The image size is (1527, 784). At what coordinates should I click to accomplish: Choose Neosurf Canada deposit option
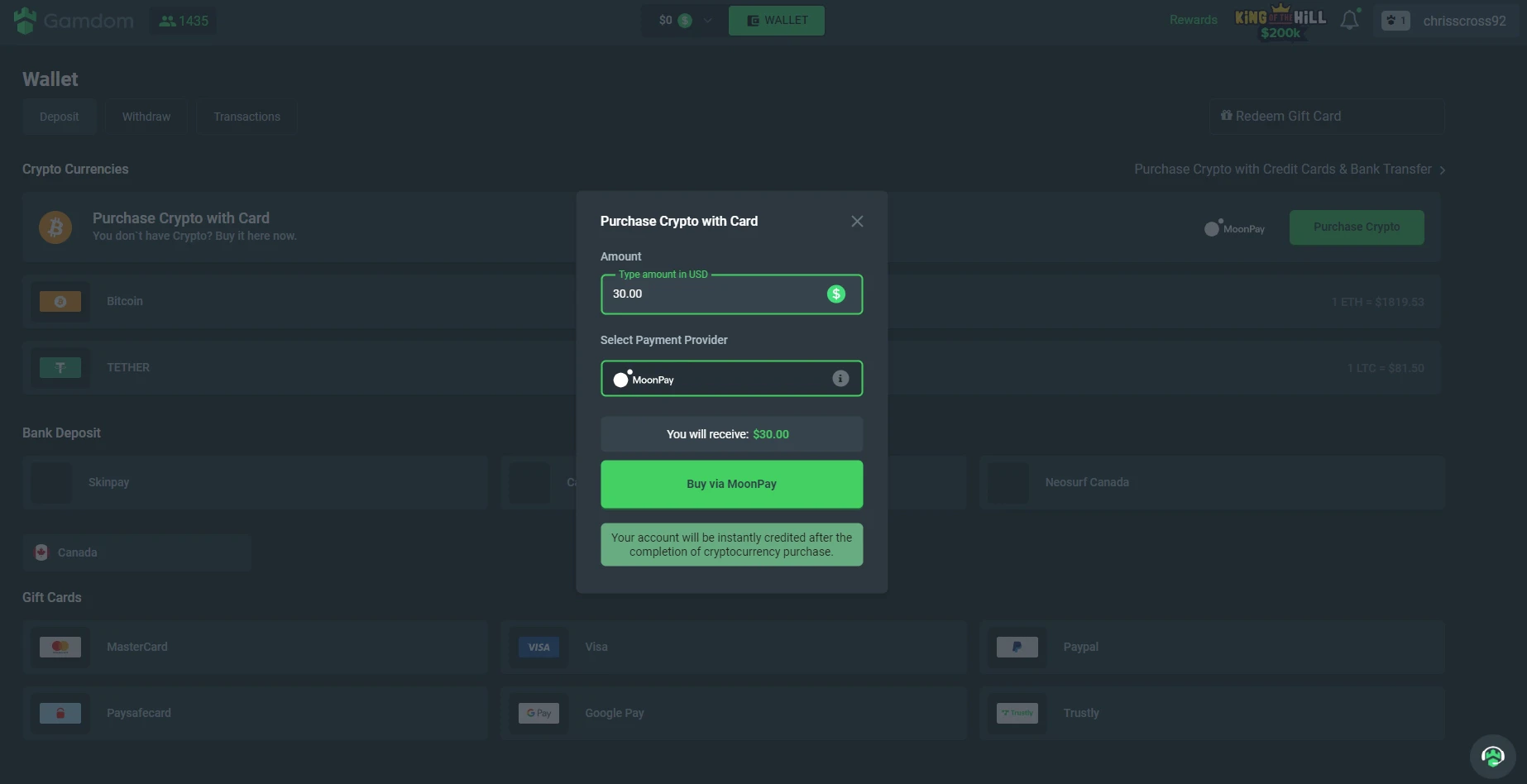(1212, 482)
